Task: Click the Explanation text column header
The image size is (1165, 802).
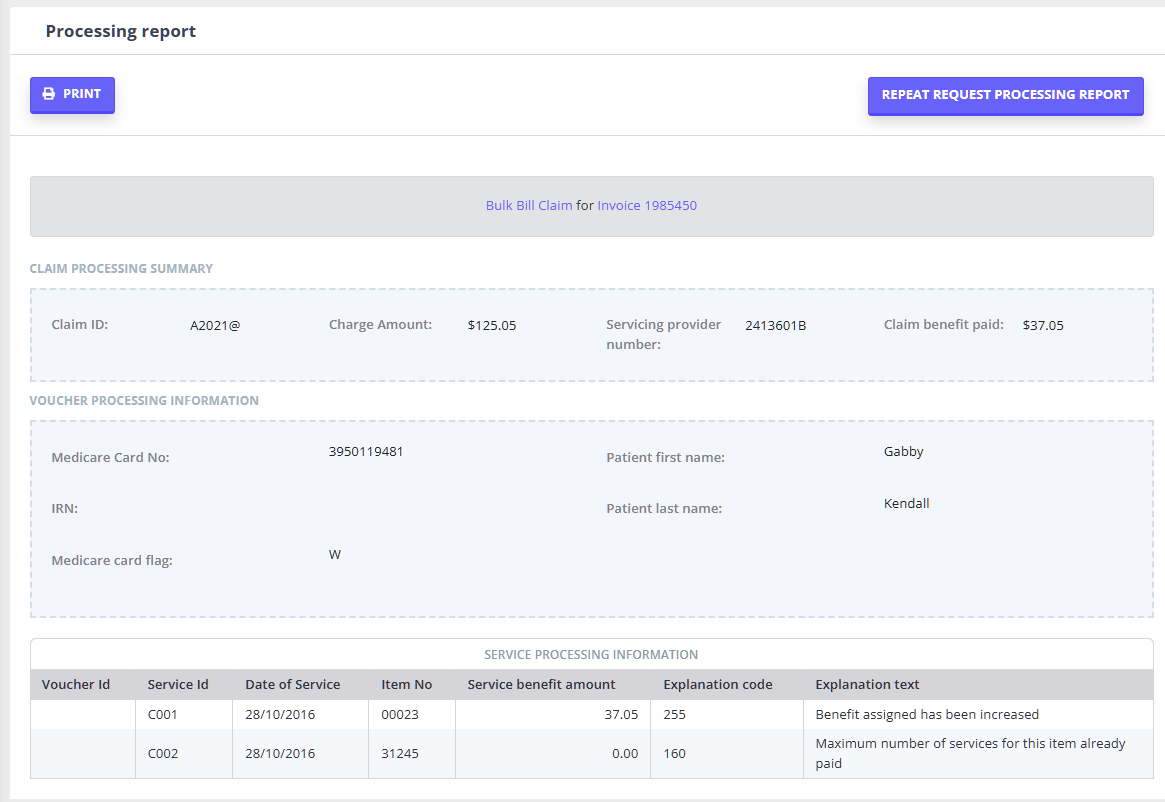Action: (x=867, y=685)
